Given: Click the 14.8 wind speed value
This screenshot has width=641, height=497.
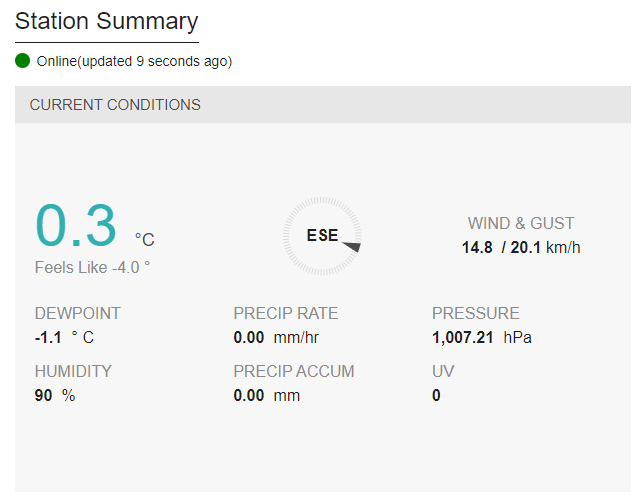Looking at the screenshot, I should (477, 248).
